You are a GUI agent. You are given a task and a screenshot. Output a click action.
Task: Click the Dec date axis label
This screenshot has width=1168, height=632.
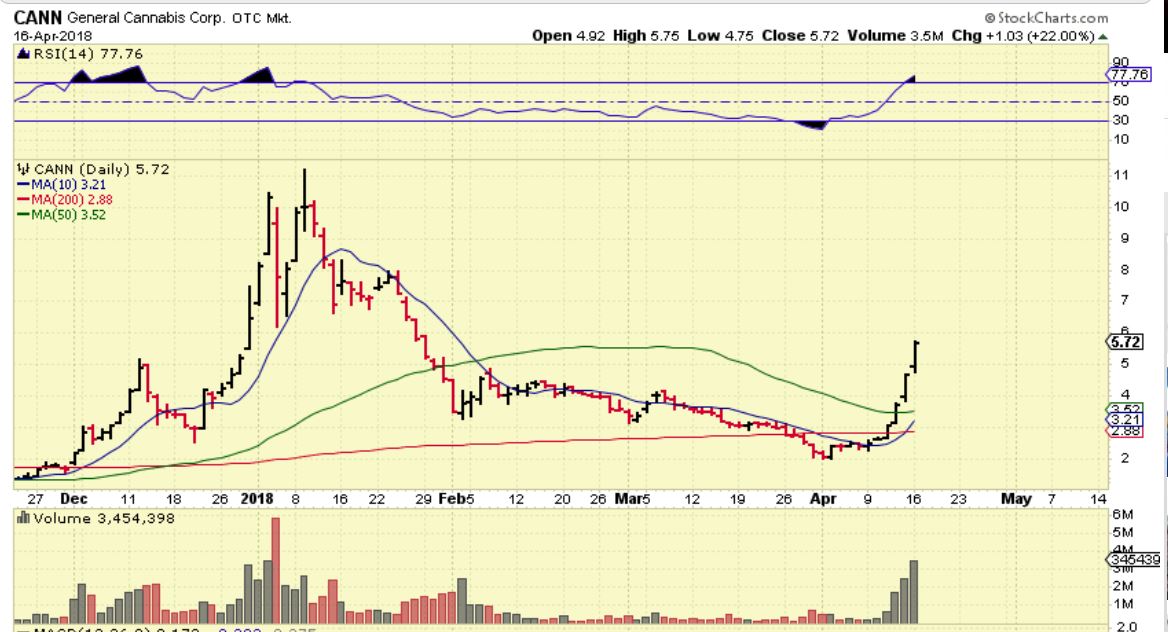point(74,499)
